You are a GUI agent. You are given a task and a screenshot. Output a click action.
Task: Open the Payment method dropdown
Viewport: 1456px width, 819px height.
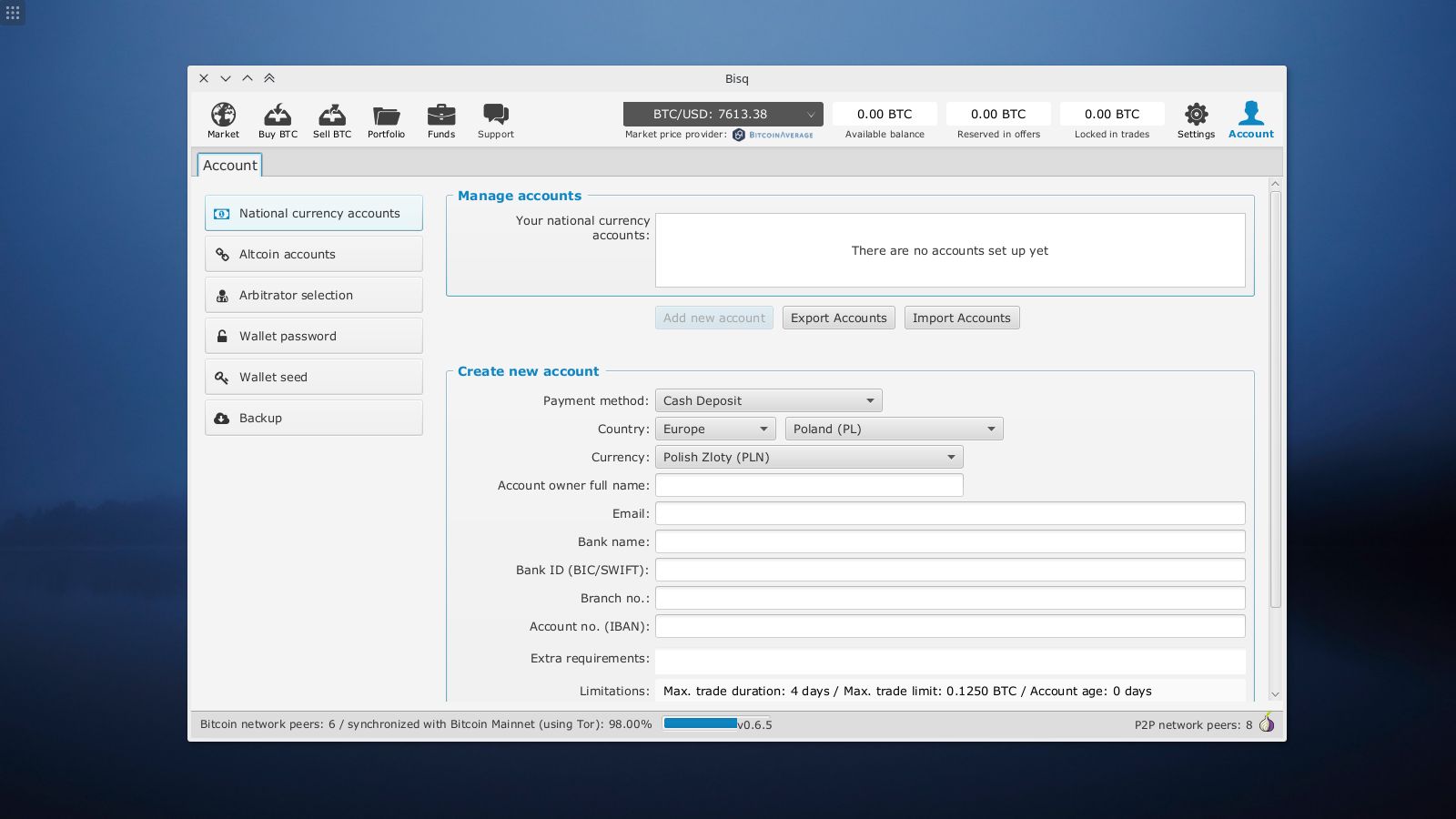point(768,400)
